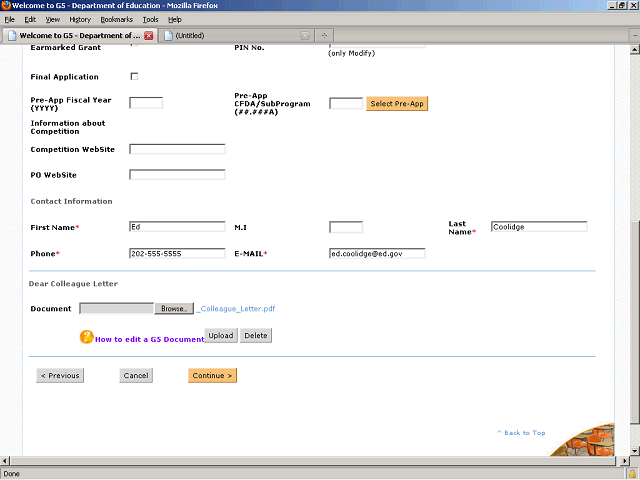Screen dimensions: 640x480
Task: Open the History menu
Action: pyautogui.click(x=80, y=19)
